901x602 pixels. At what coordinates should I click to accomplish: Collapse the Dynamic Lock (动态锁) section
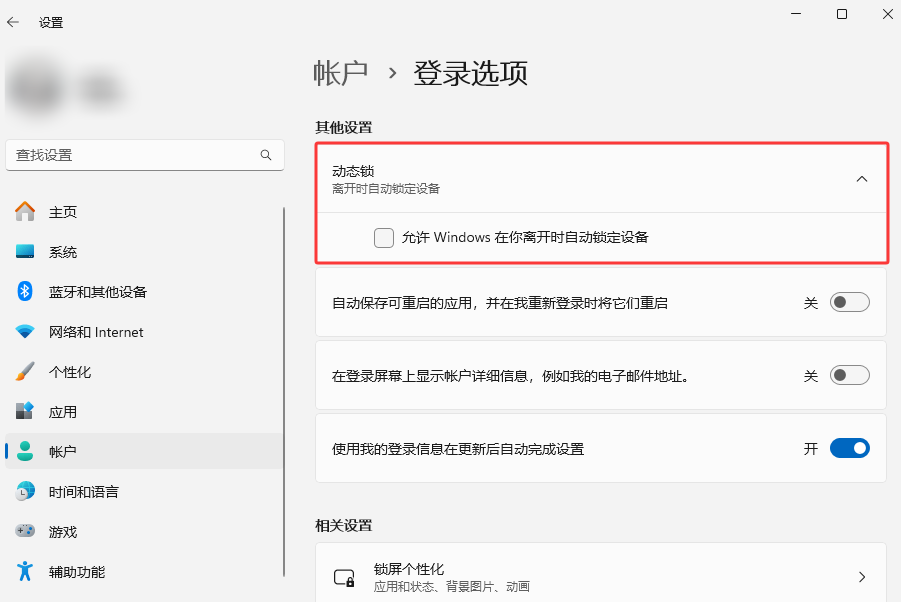[862, 179]
